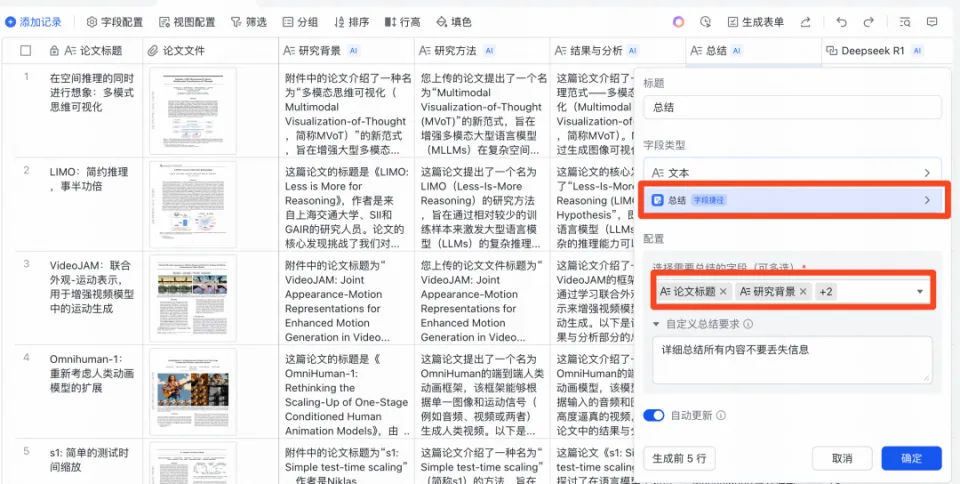Click the lock icon beside 论文标题 header
Screen dimensions: 960x484
pos(54,51)
